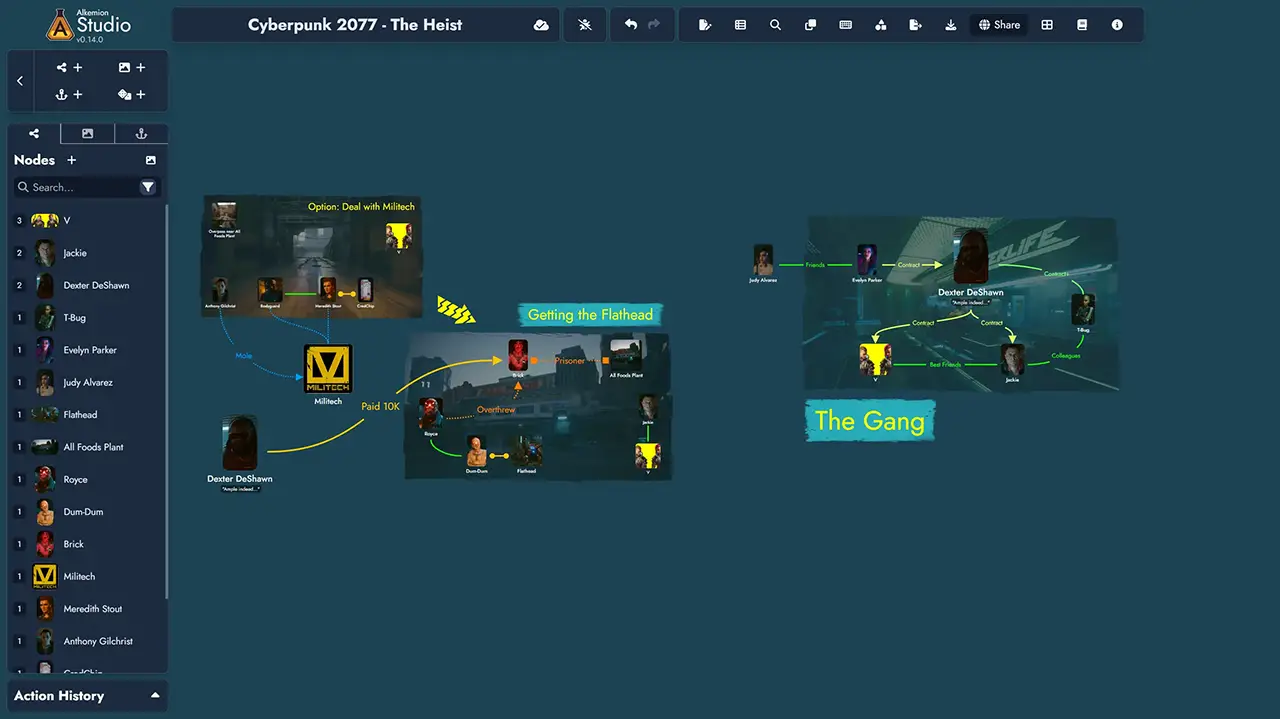Click plus button next to Nodes

point(71,160)
